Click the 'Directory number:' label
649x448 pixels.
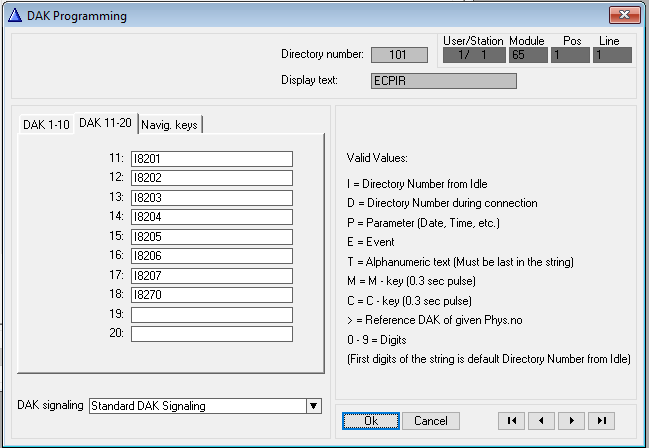tap(322, 54)
